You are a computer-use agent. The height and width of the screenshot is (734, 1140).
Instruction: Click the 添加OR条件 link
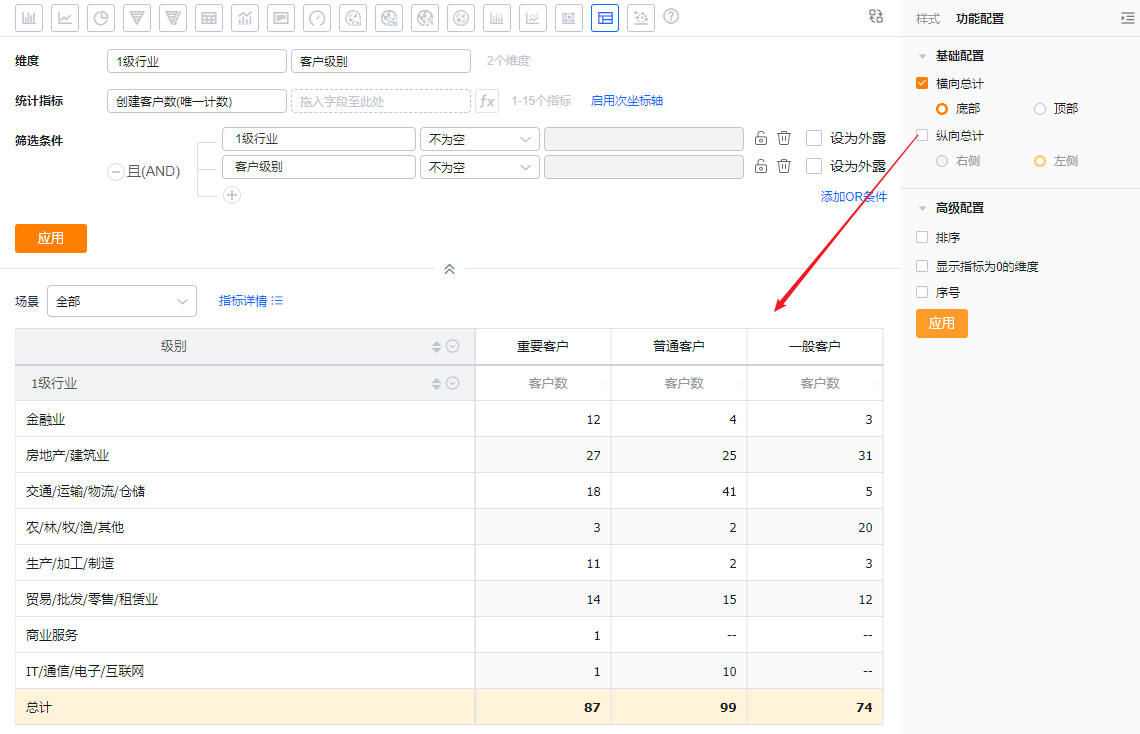[853, 197]
